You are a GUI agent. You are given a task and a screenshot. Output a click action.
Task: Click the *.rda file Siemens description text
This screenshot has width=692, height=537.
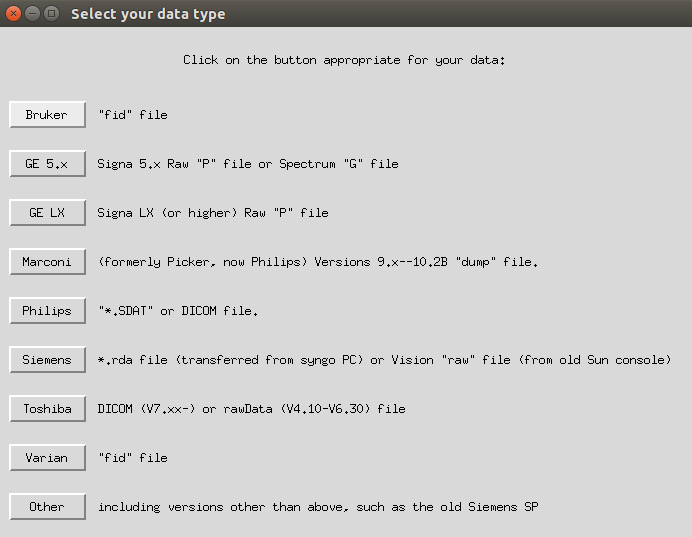tap(384, 360)
